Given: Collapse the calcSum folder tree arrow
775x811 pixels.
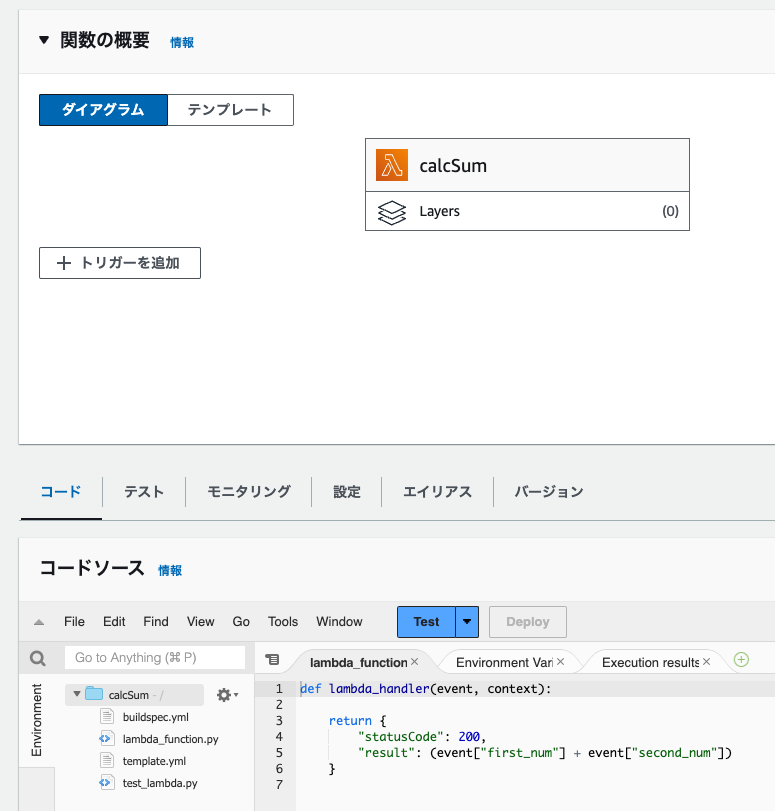Looking at the screenshot, I should (x=77, y=694).
